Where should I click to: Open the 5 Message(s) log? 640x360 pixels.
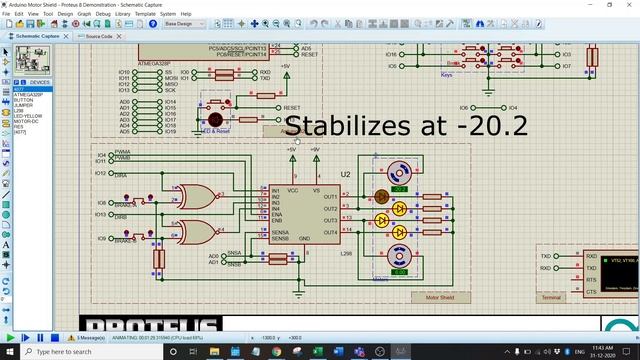point(87,338)
